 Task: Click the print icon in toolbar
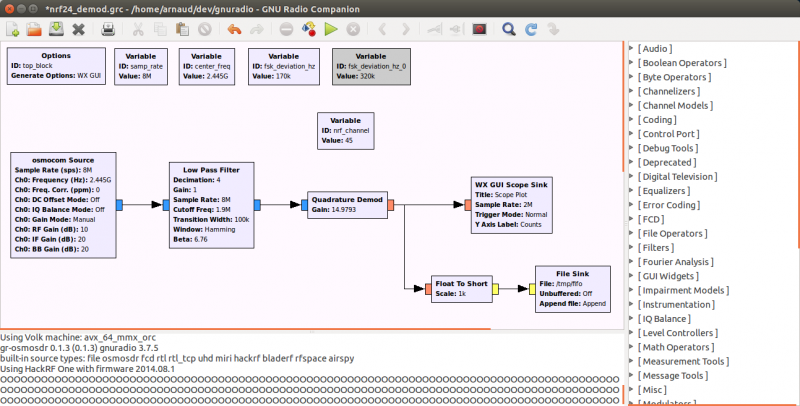pyautogui.click(x=108, y=29)
